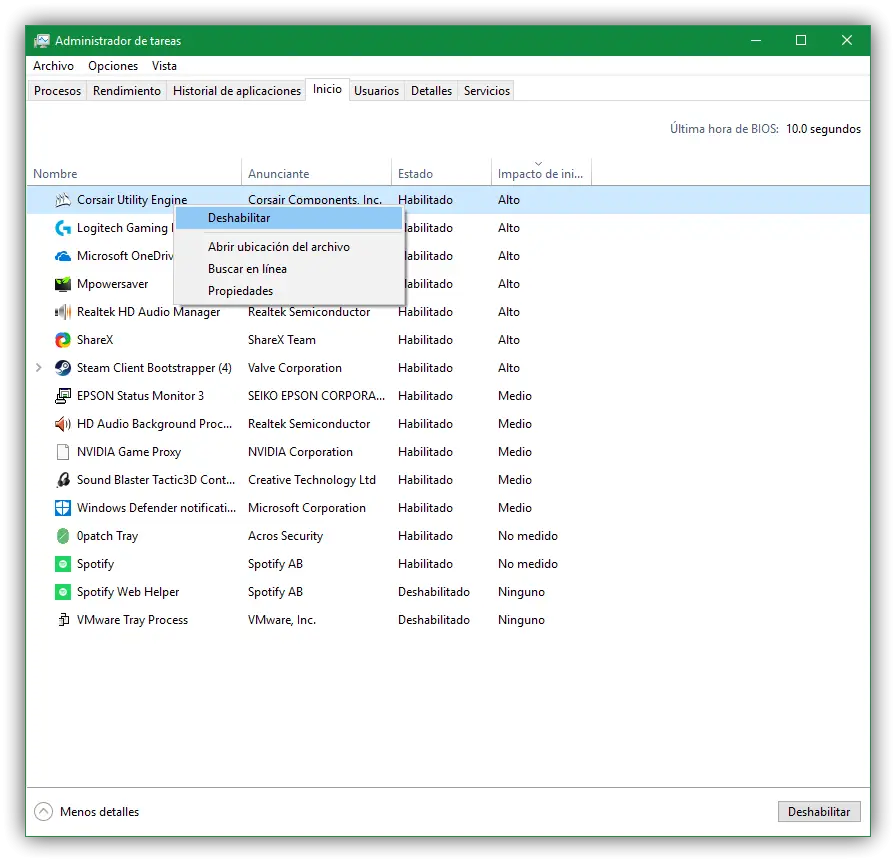Click Deshabilitado status of VMware Tray Process
Screen dimensions: 896x862
click(x=434, y=620)
